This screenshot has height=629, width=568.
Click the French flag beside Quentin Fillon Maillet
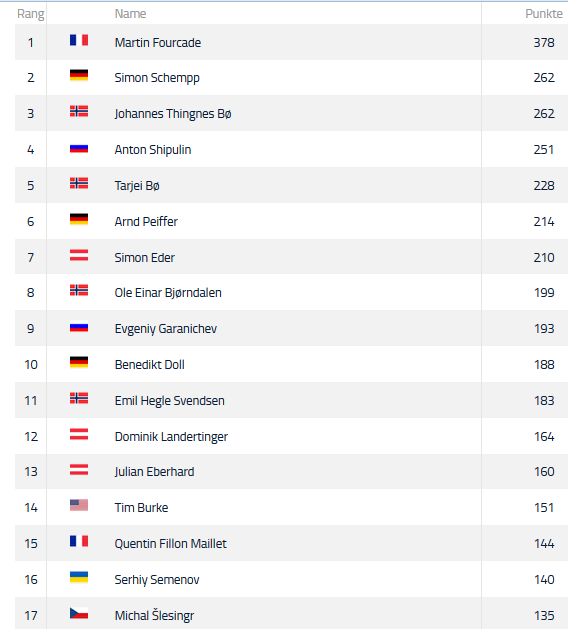(x=79, y=541)
